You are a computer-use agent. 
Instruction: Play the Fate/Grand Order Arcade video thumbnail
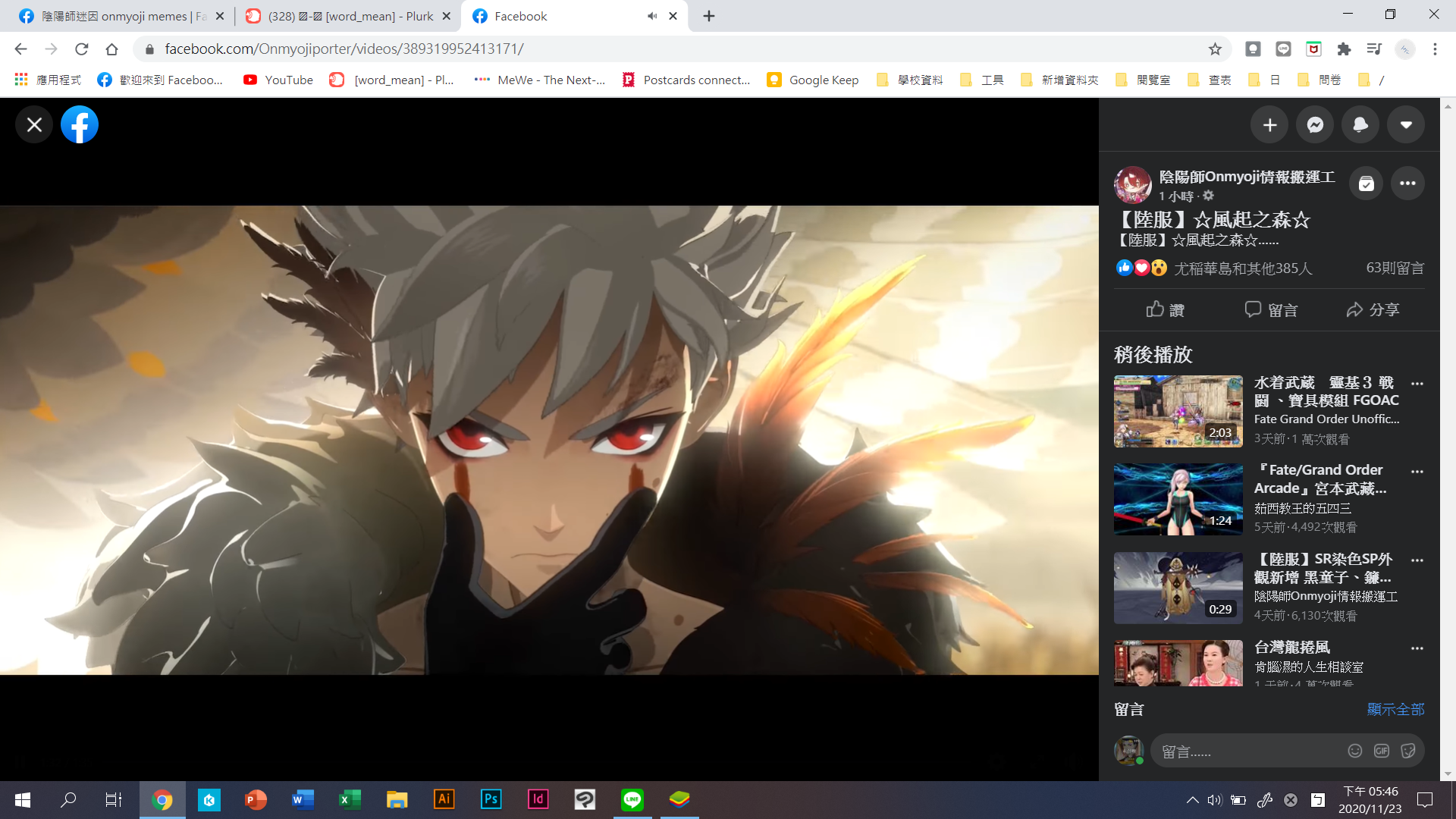tap(1178, 500)
